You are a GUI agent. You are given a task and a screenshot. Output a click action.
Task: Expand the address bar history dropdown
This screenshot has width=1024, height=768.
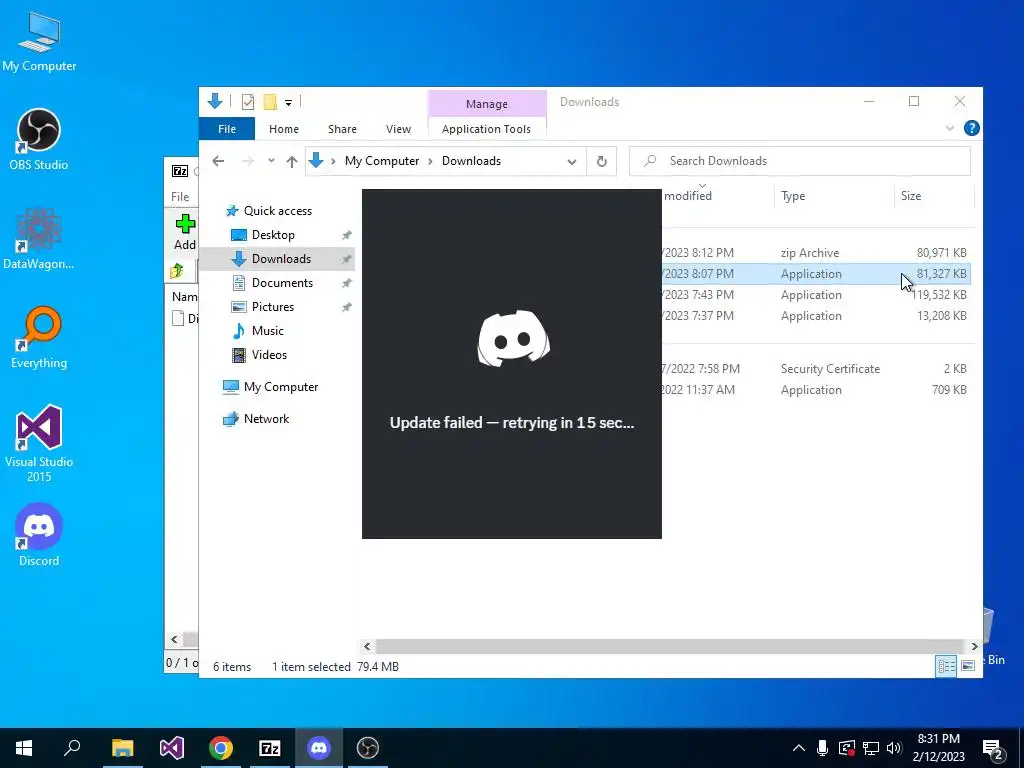click(571, 161)
